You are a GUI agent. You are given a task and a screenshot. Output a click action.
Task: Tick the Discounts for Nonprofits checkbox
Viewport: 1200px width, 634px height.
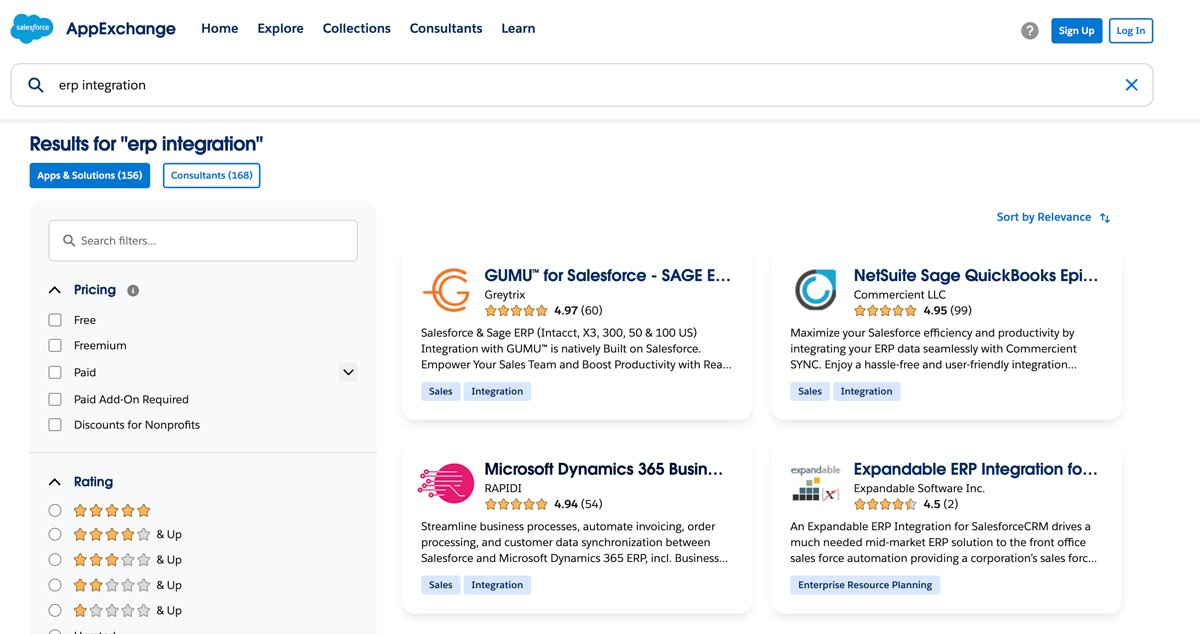(55, 425)
